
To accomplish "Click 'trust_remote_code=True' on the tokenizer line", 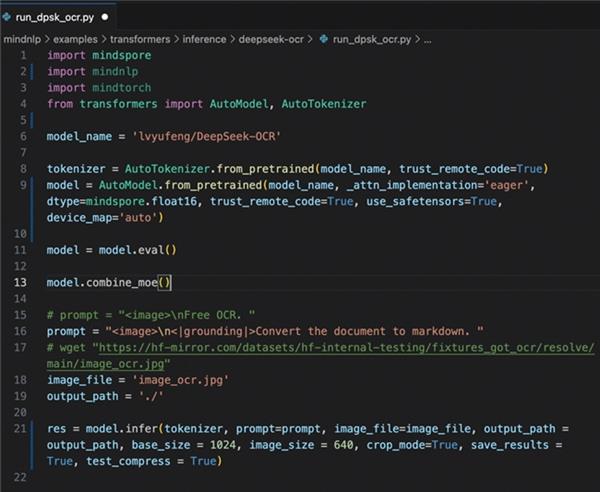I will [x=471, y=169].
